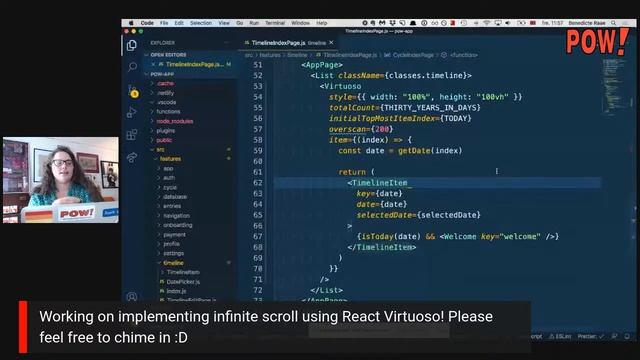
Task: Select the app folder under features
Action: (168, 168)
